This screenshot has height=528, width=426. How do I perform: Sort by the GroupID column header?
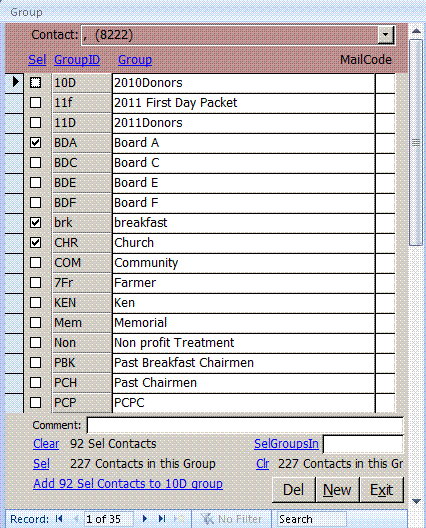(x=77, y=60)
